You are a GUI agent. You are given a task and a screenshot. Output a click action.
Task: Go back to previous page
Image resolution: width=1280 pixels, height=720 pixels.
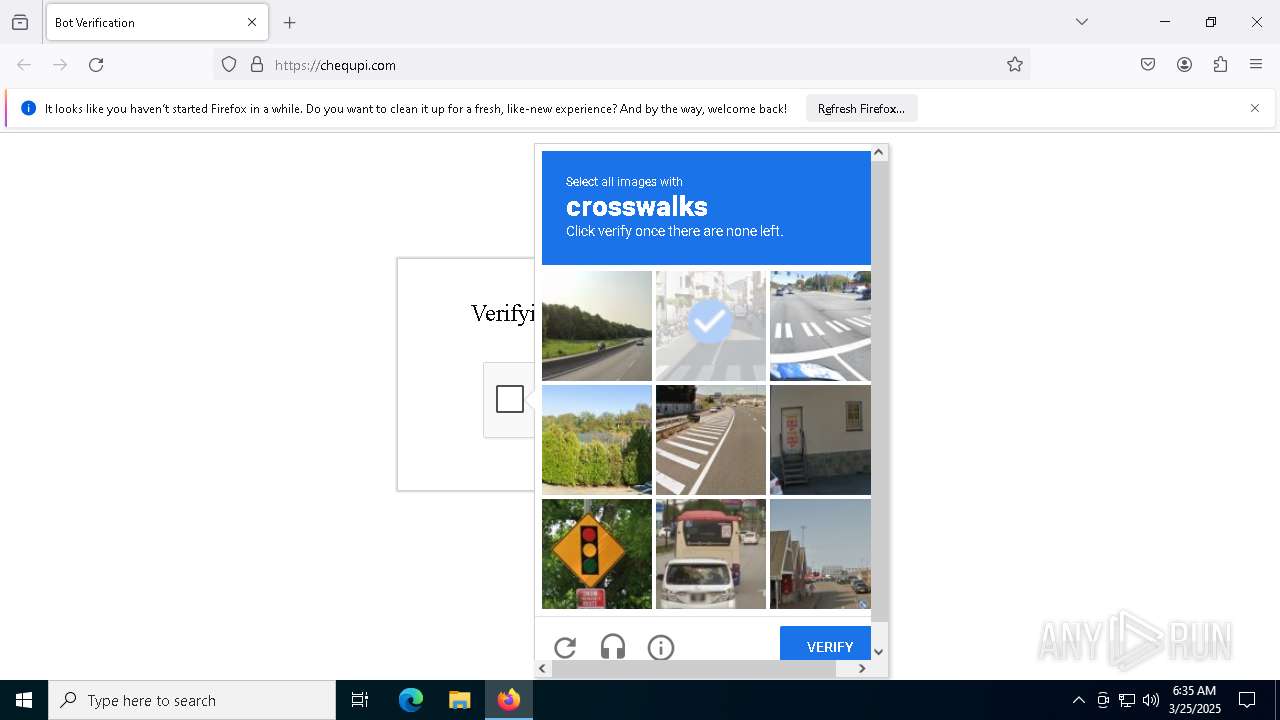pyautogui.click(x=24, y=65)
